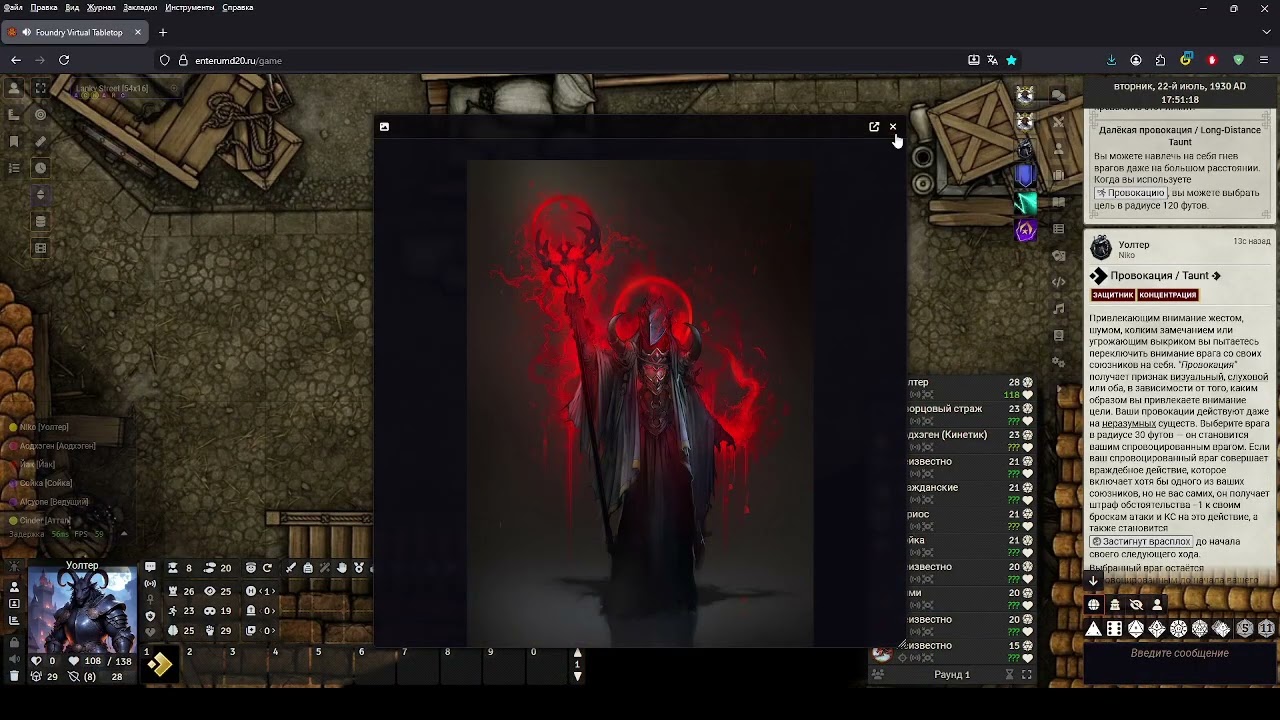Open spells wand icon in HUD

(325, 568)
